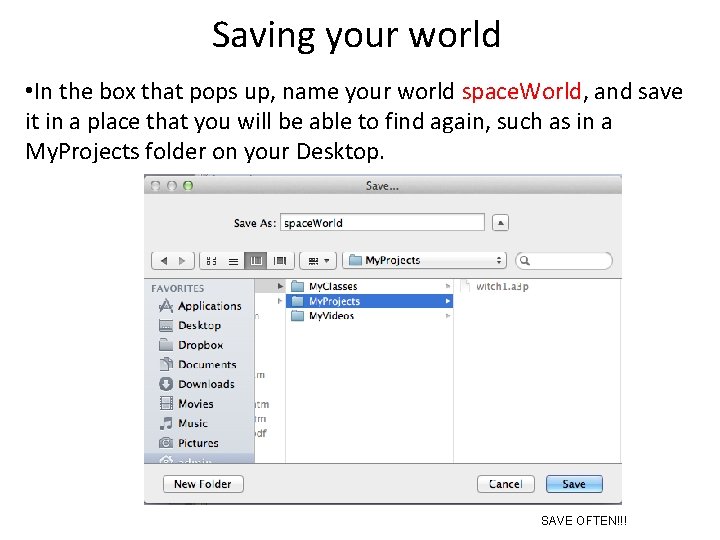Open Desktop in the sidebar
The image size is (720, 540).
point(190,326)
